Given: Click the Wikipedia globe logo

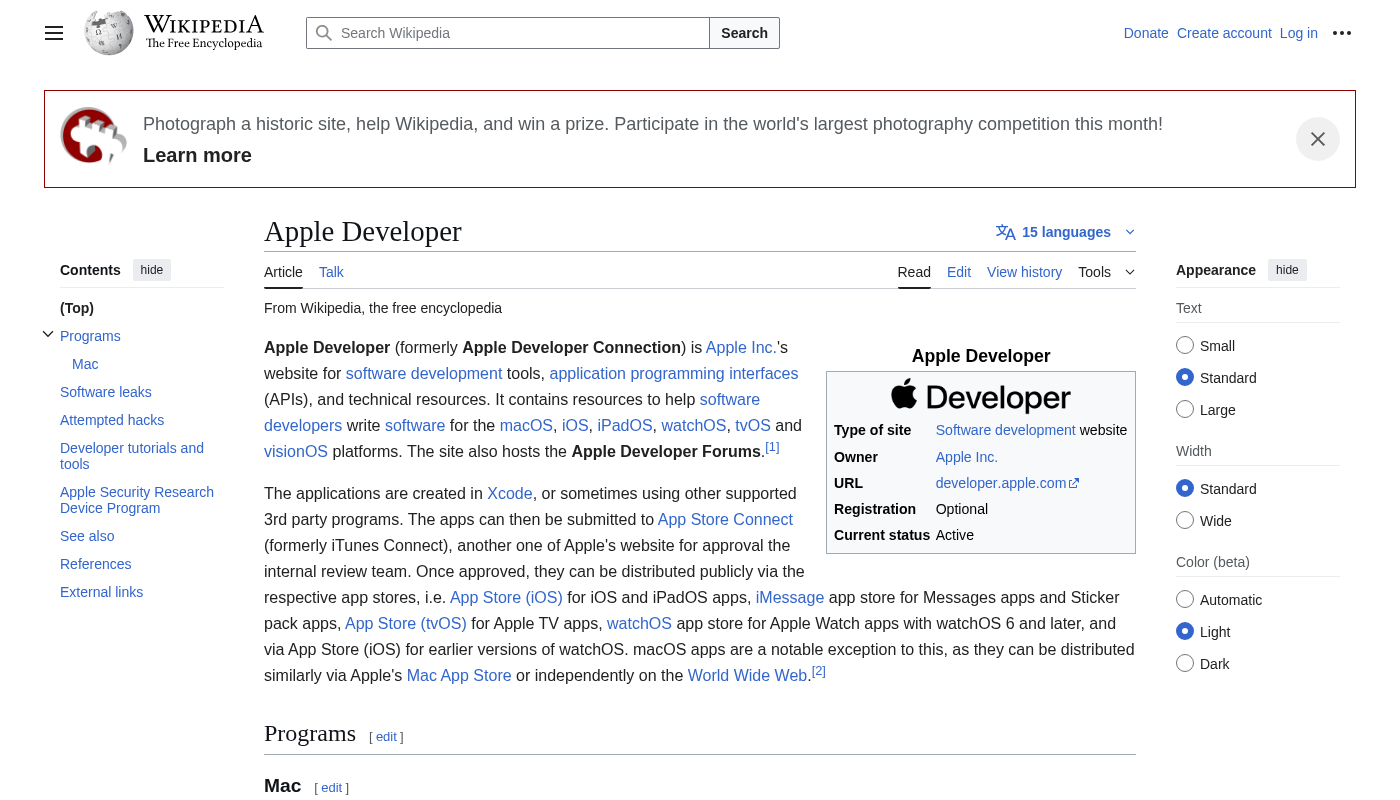Looking at the screenshot, I should click(x=107, y=32).
